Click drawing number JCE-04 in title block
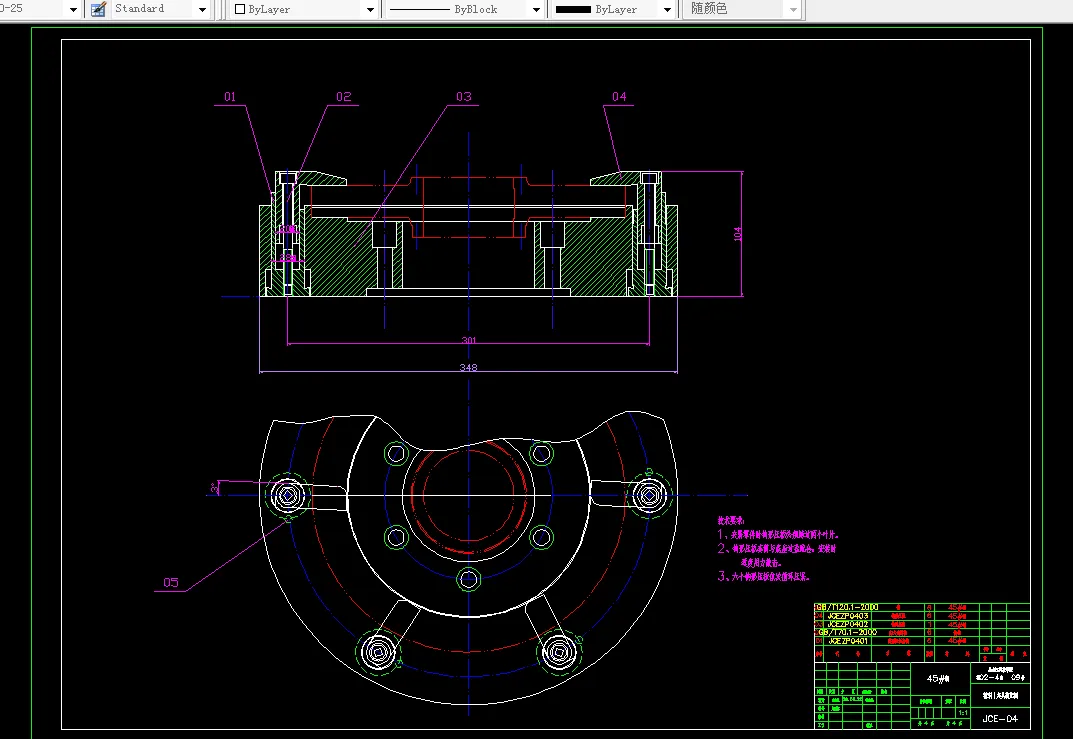This screenshot has height=739, width=1073. (x=1000, y=718)
